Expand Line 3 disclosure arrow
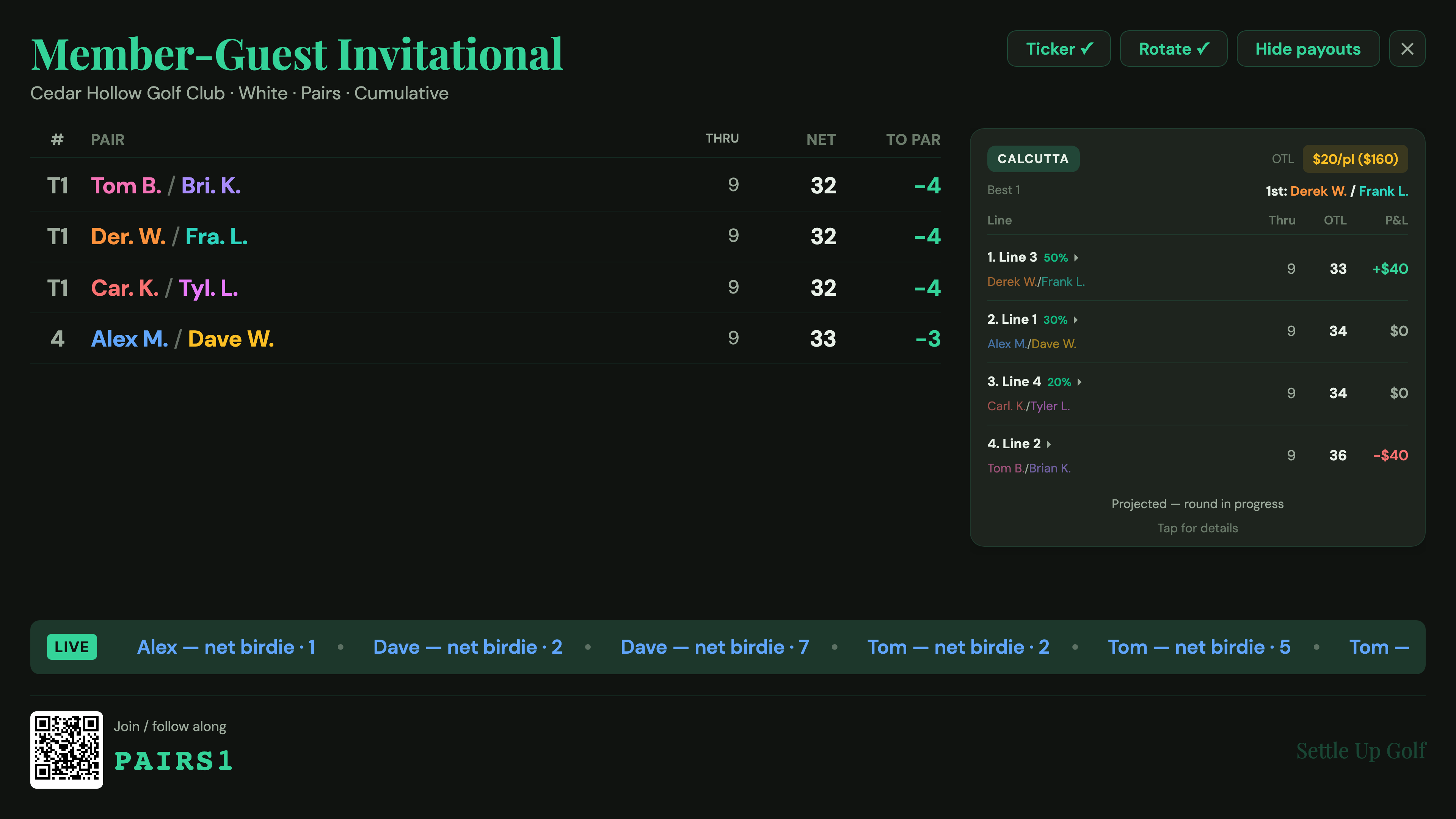The width and height of the screenshot is (1456, 819). point(1076,258)
